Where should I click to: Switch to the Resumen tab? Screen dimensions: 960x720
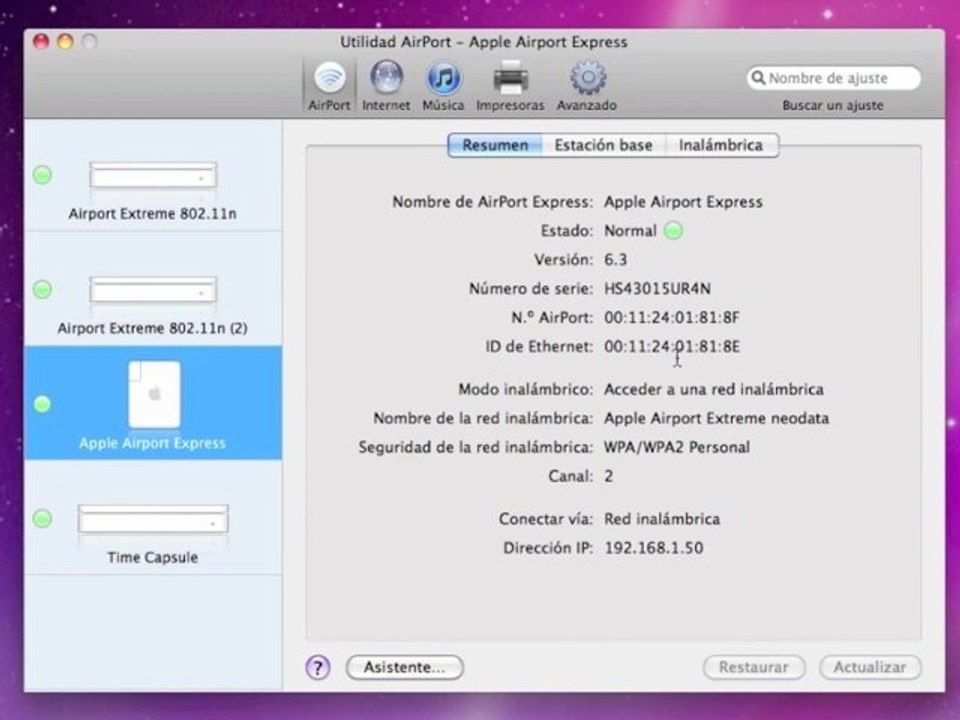pyautogui.click(x=495, y=145)
